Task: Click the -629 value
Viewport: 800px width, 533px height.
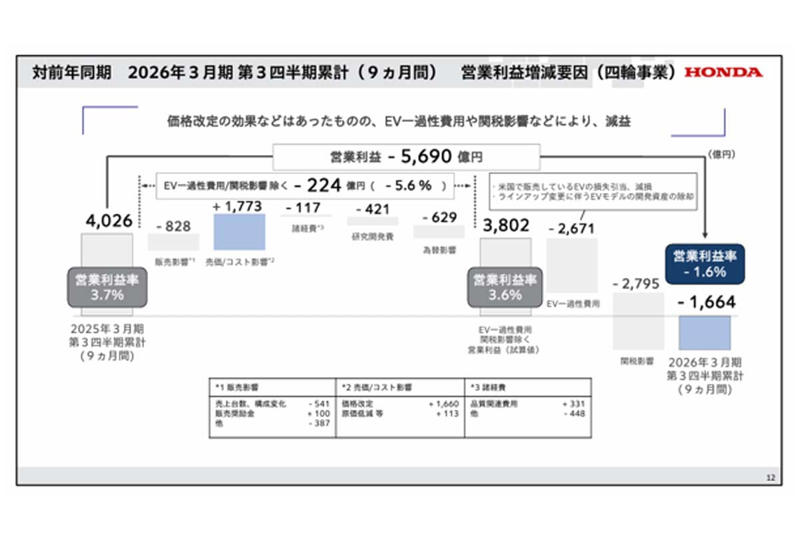Action: [440, 217]
